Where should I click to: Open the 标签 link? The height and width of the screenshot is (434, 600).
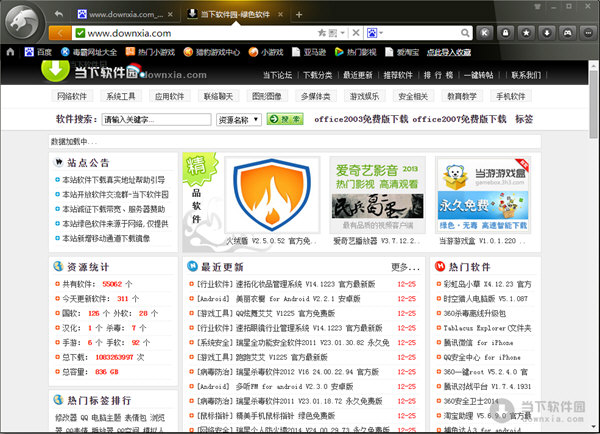(524, 119)
